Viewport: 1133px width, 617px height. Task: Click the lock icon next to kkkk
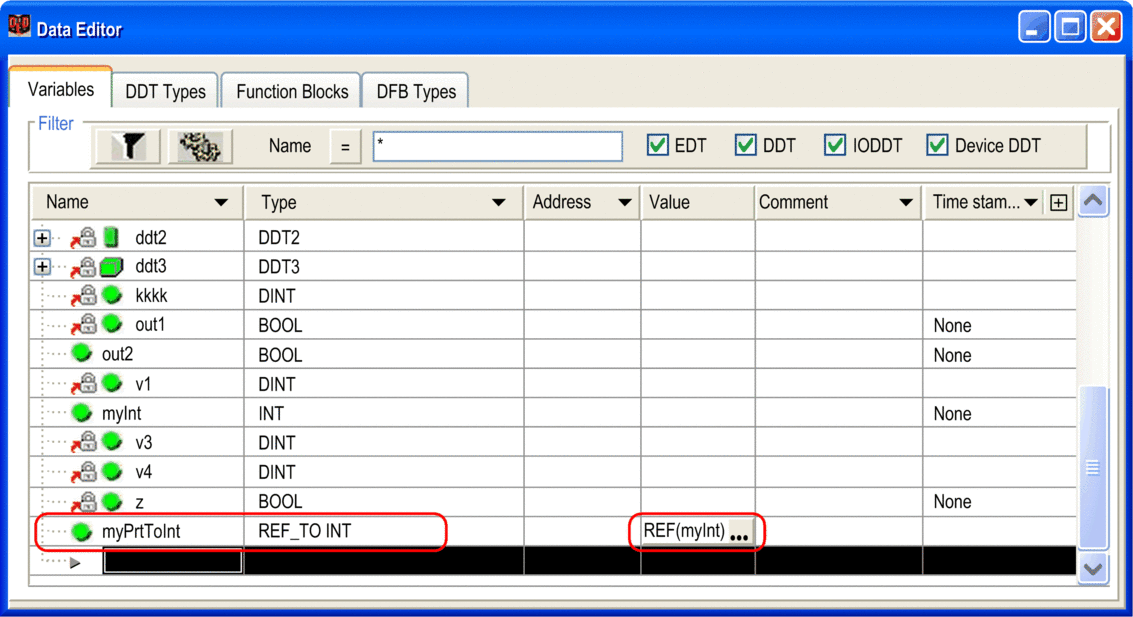(x=86, y=296)
